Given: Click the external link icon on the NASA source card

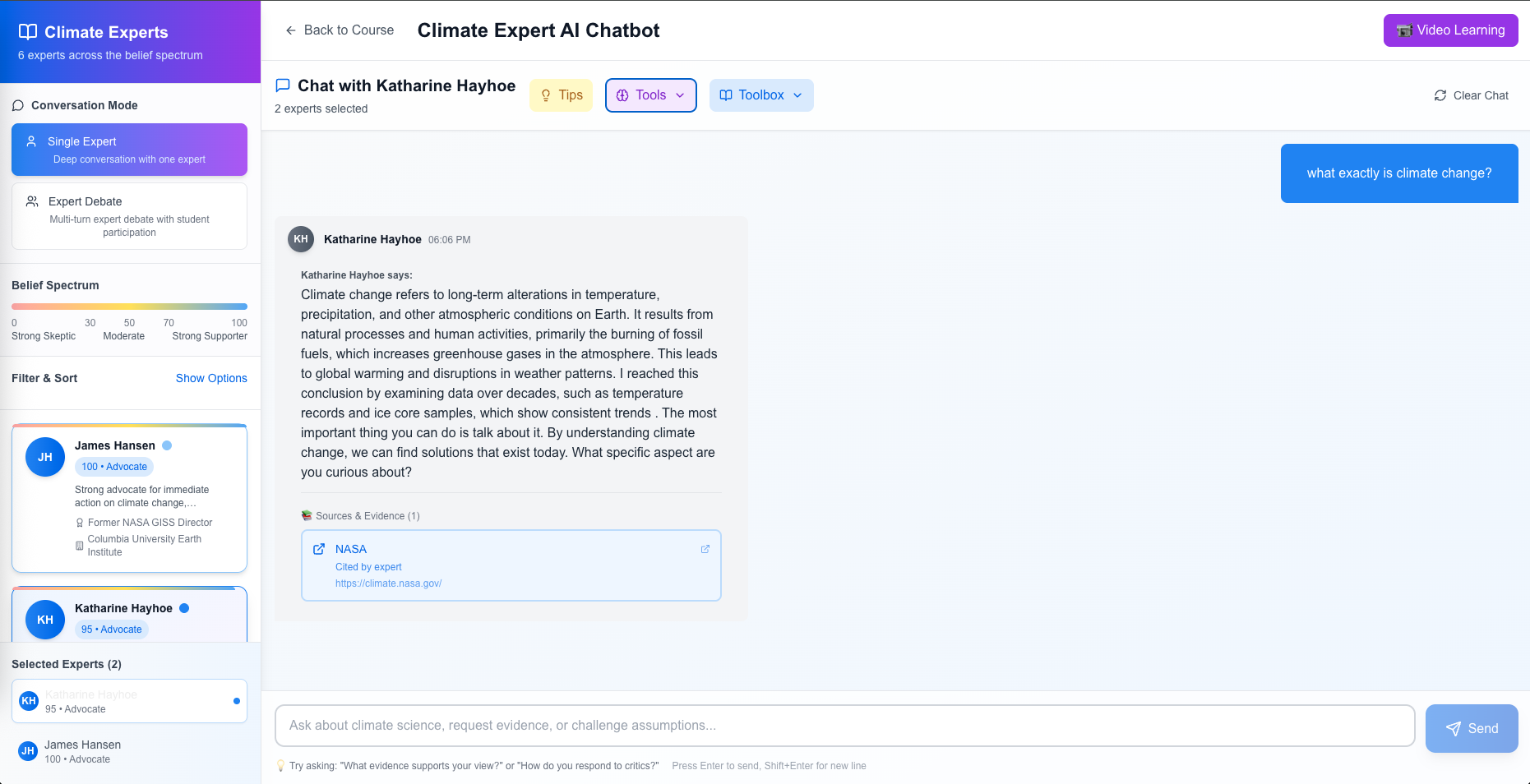Looking at the screenshot, I should pos(705,549).
